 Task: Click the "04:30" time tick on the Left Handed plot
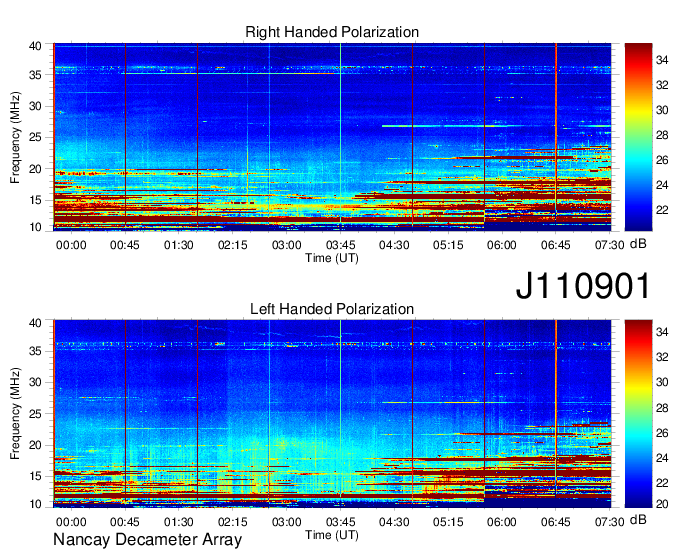click(x=394, y=522)
